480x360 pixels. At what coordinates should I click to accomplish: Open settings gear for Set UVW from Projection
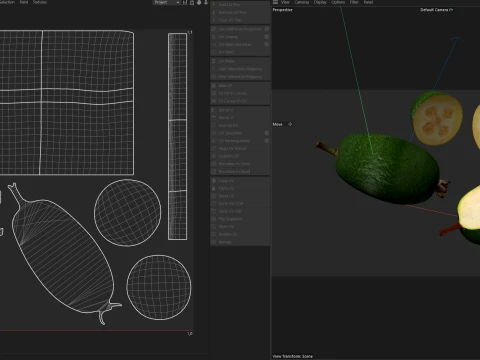click(x=267, y=29)
